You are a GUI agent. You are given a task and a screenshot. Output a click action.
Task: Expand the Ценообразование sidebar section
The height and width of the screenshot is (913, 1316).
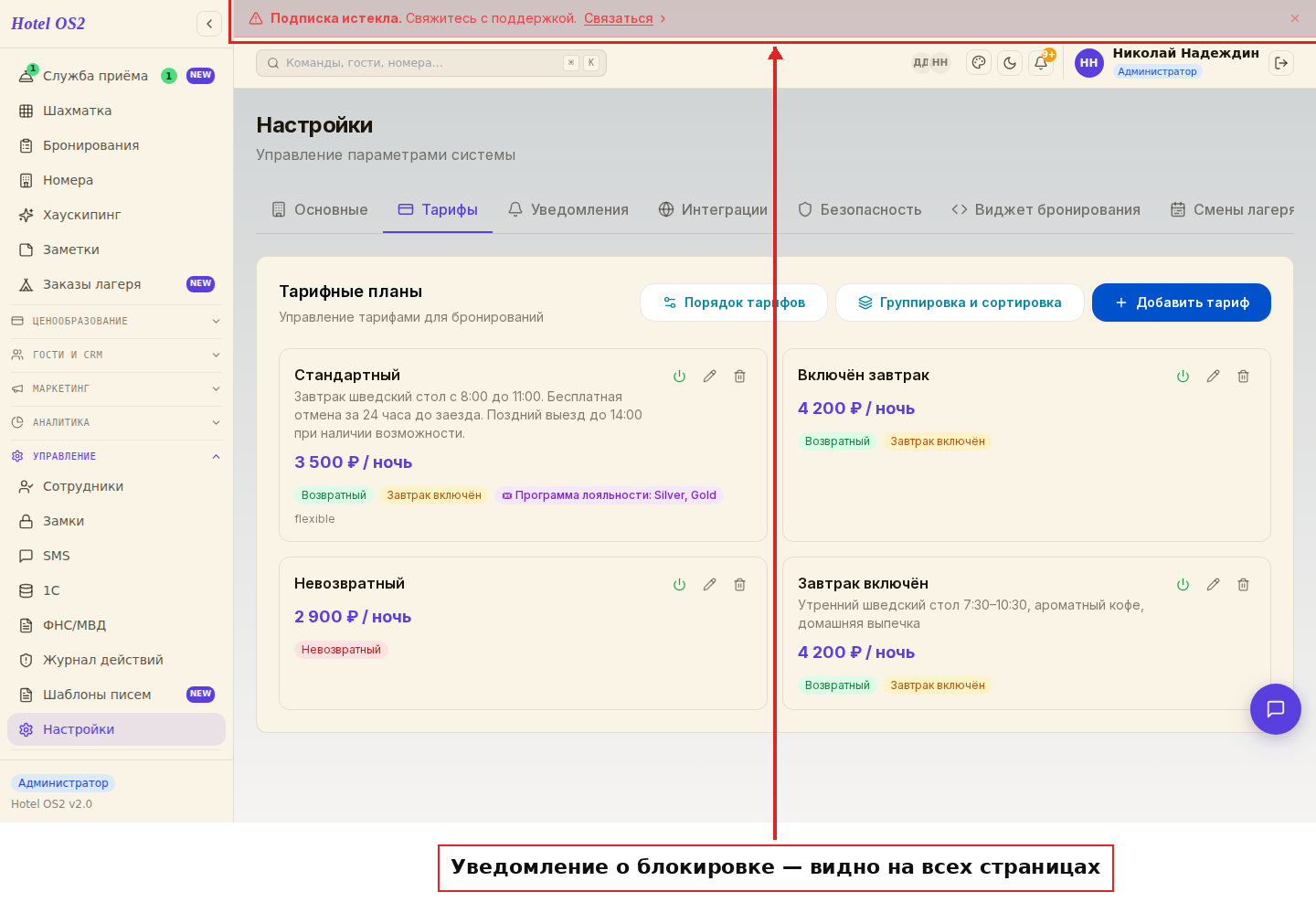(x=116, y=321)
